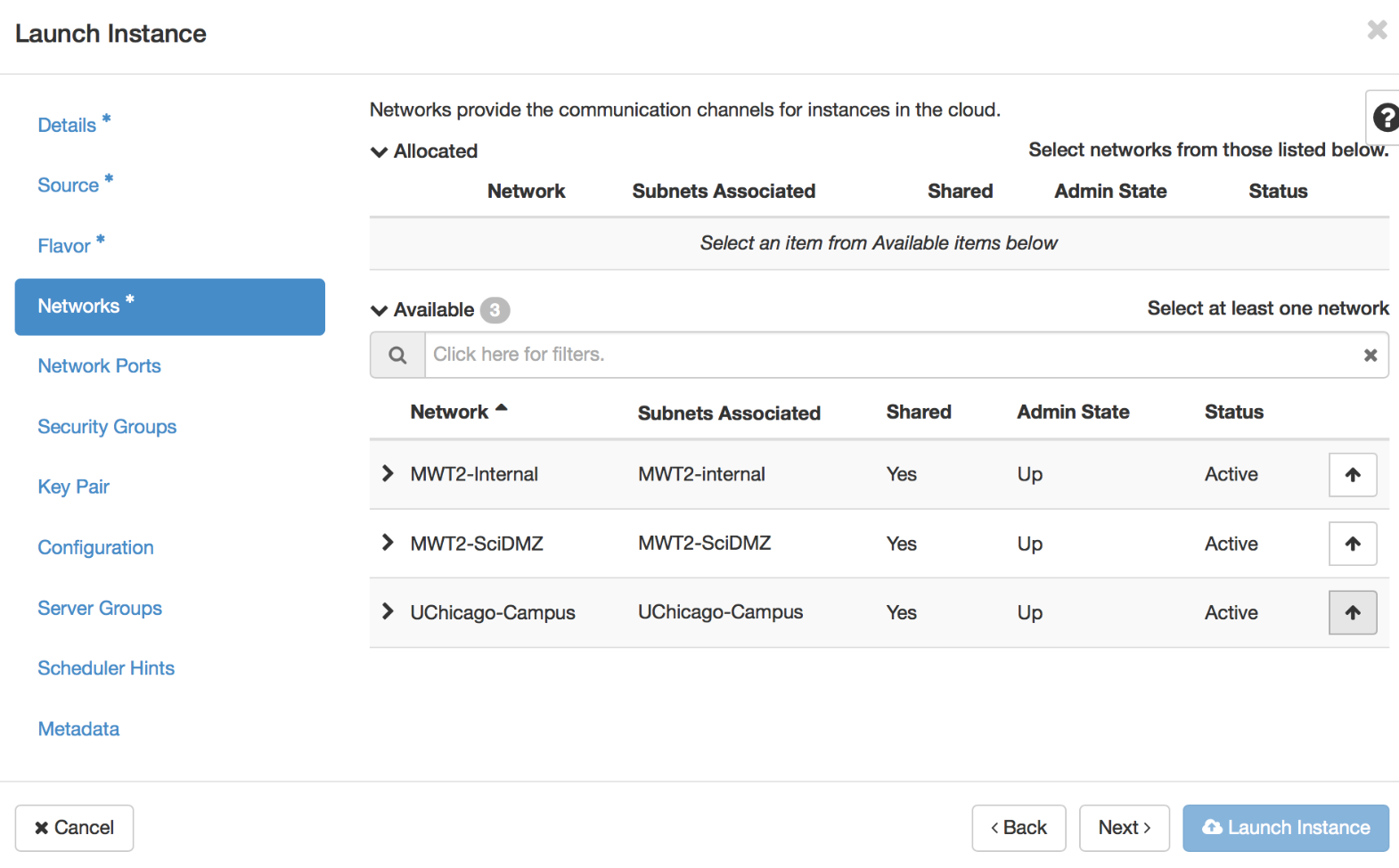Allocate the MWT2-Internal network with up arrow
The height and width of the screenshot is (868, 1399).
[1352, 475]
